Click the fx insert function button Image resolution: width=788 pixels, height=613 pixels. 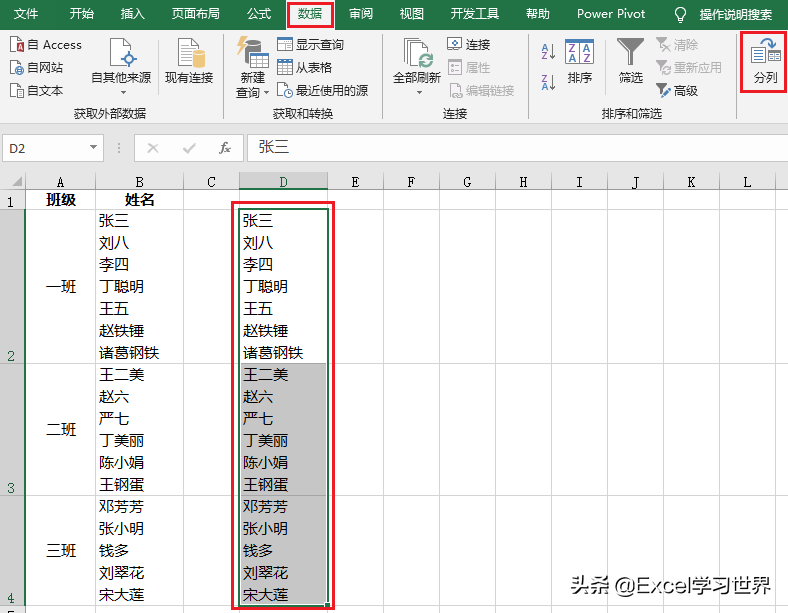(x=225, y=148)
